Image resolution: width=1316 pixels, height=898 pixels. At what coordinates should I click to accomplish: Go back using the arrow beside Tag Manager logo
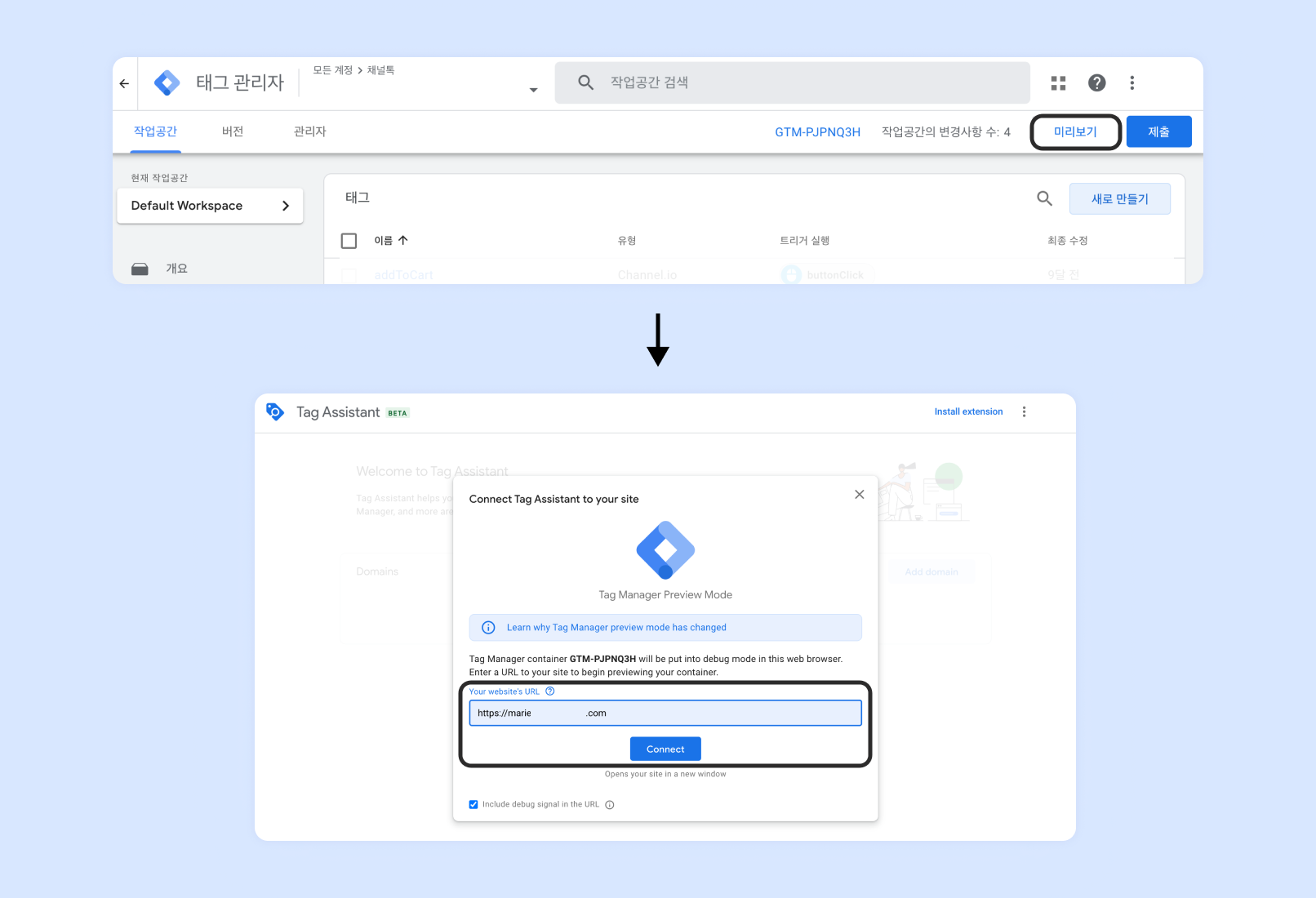(124, 83)
